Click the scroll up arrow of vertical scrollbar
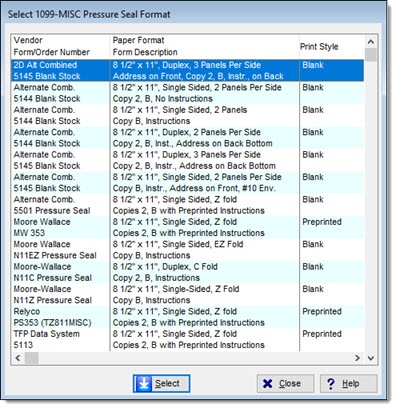This screenshot has height=408, width=396. pyautogui.click(x=371, y=42)
